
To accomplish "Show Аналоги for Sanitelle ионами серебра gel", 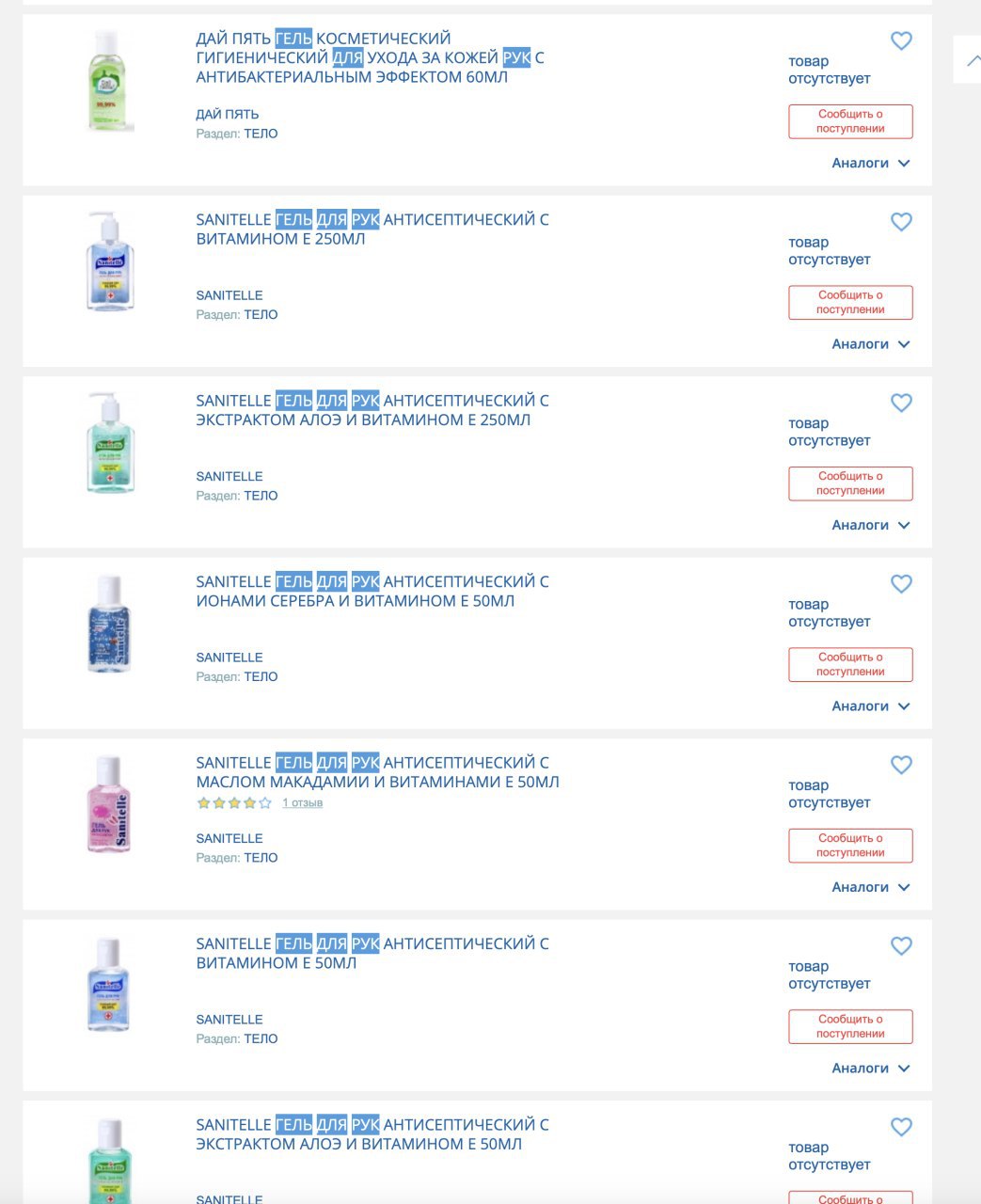I will 870,706.
